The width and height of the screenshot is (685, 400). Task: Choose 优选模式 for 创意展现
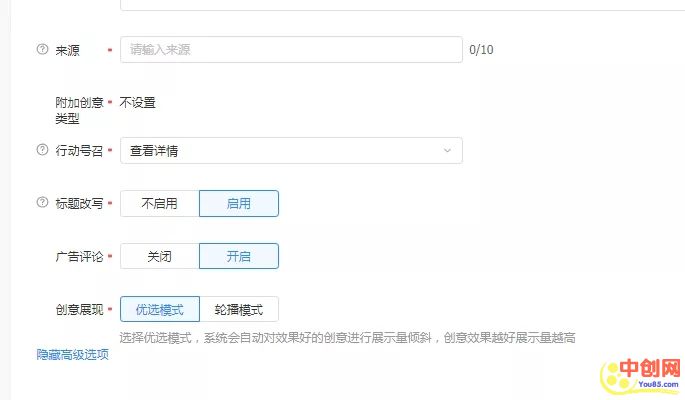coord(159,309)
